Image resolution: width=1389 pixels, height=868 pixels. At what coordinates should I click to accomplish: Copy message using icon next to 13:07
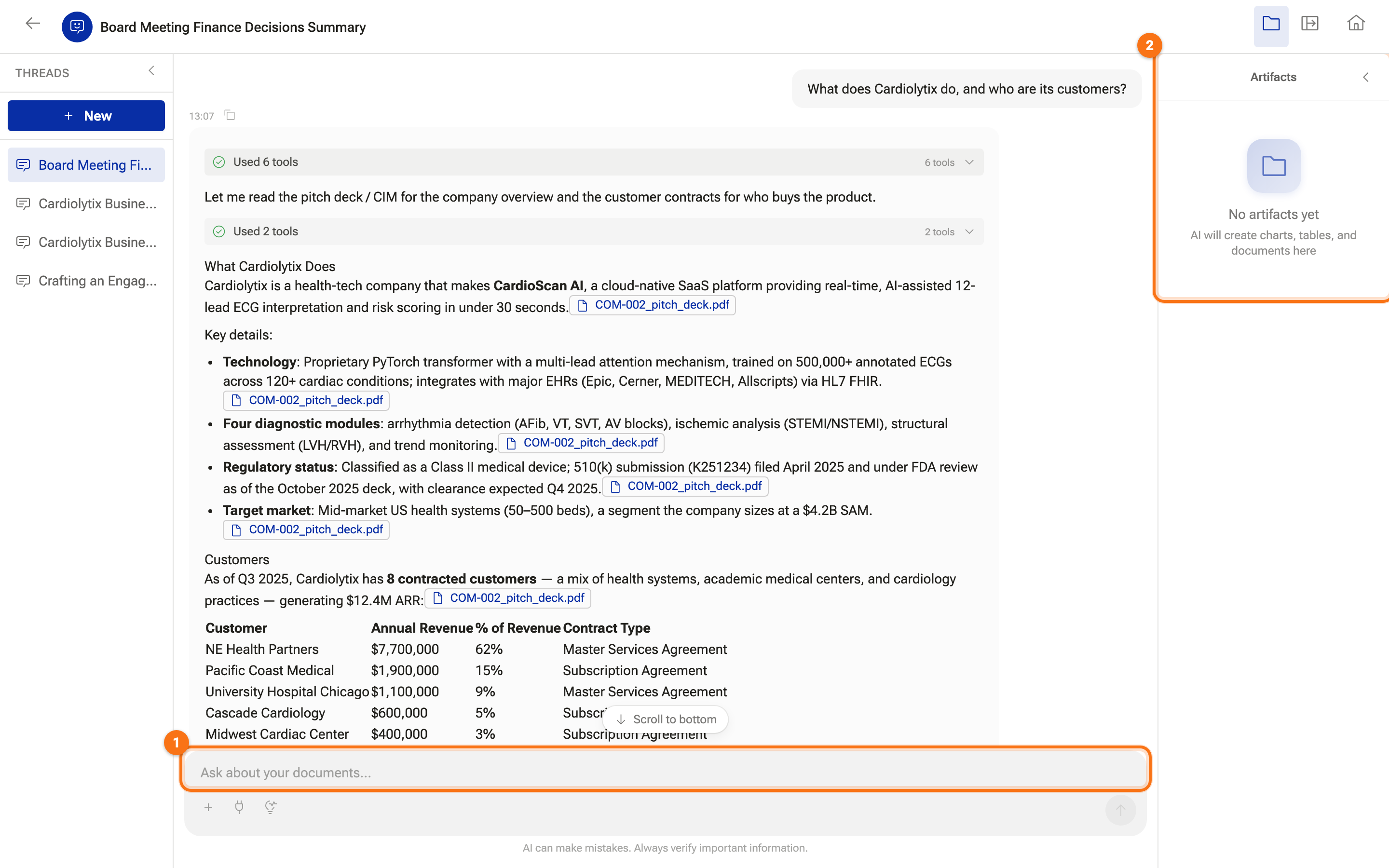(x=230, y=115)
